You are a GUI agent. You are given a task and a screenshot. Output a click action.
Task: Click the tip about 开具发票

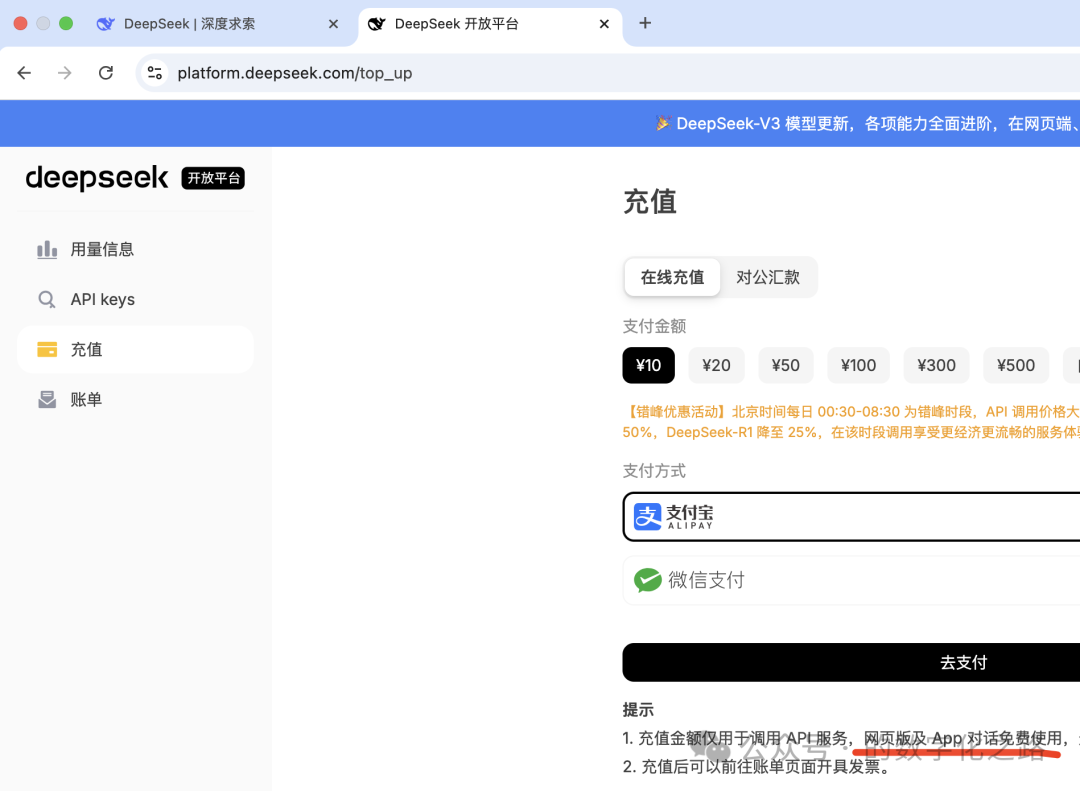(x=756, y=767)
